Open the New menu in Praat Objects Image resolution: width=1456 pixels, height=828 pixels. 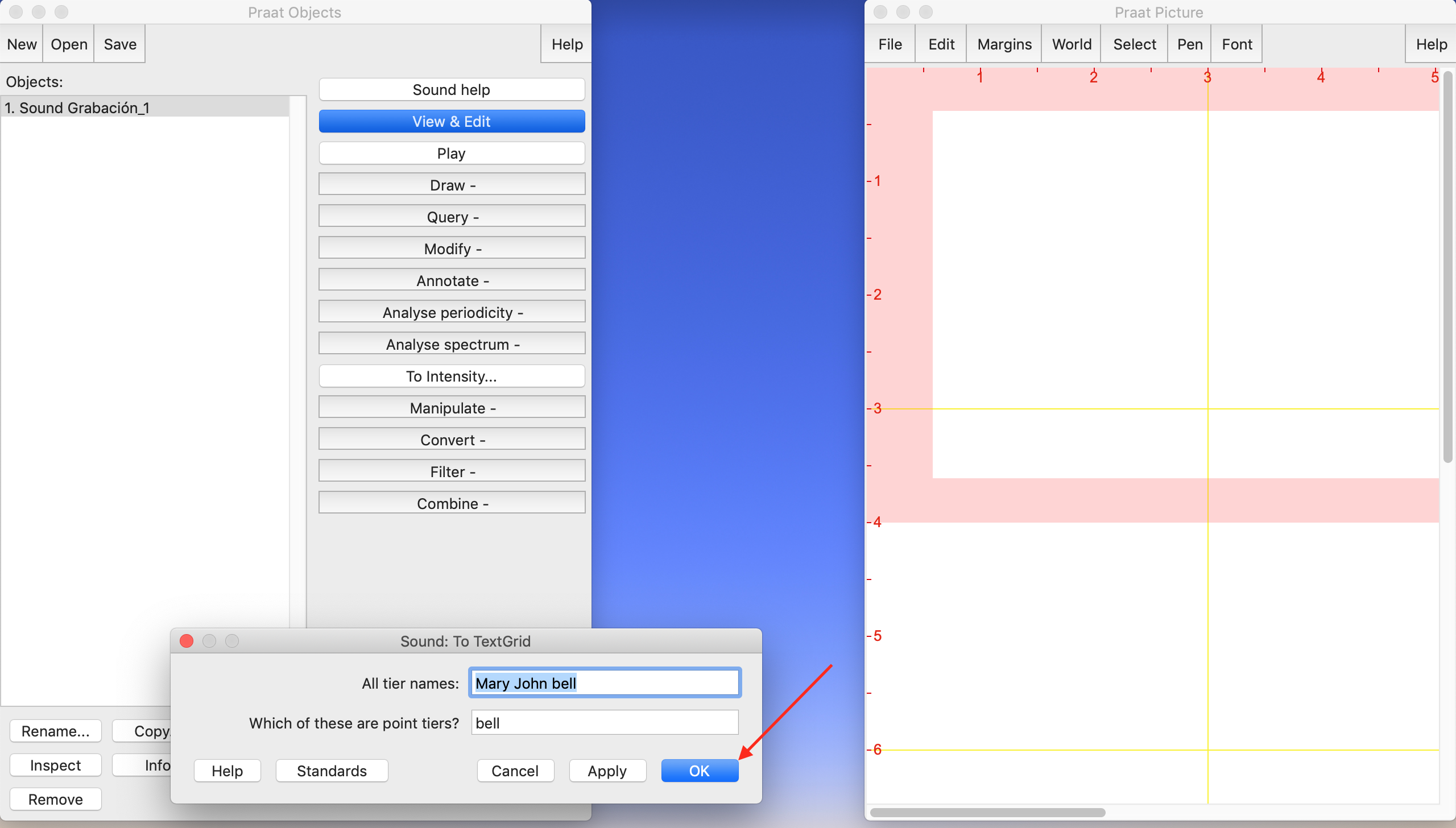click(22, 44)
